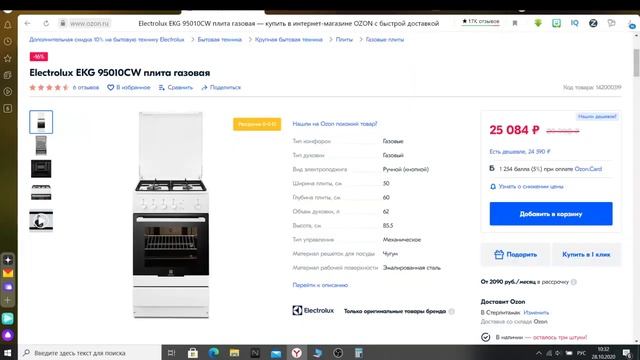The height and width of the screenshot is (360, 640).
Task: Open Electrolux brand logo link
Action: pyautogui.click(x=313, y=311)
